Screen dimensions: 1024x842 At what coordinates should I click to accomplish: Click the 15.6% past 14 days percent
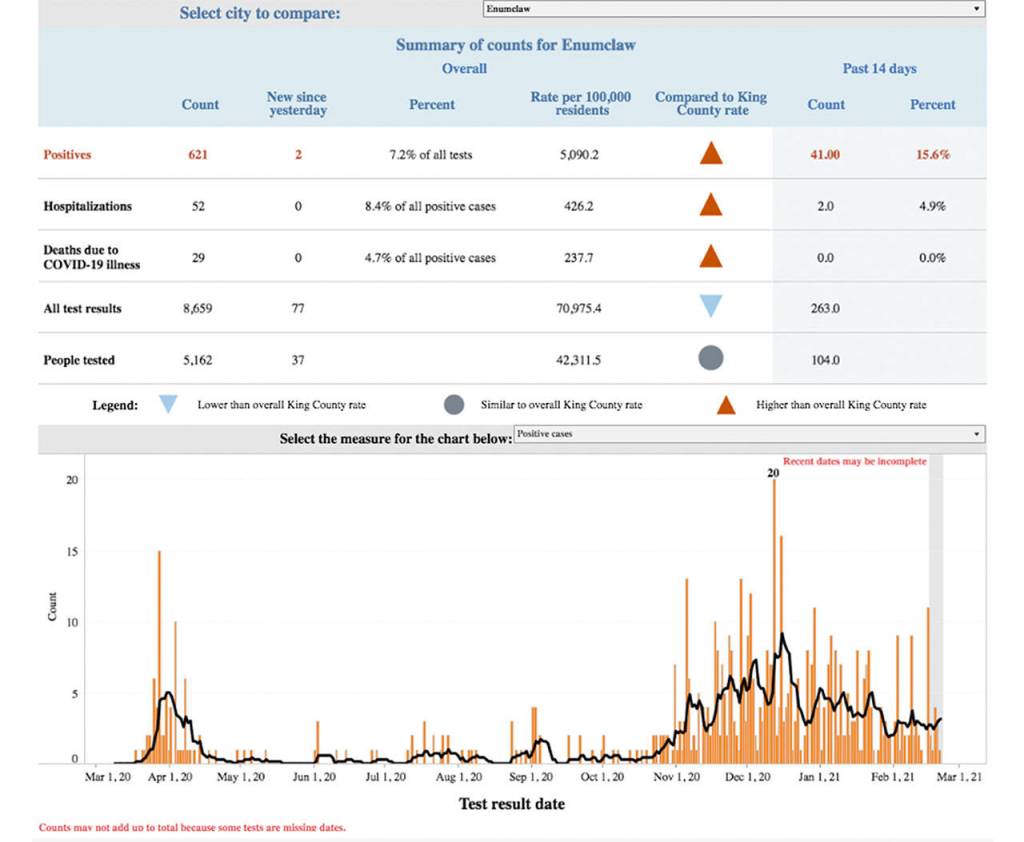tap(932, 155)
